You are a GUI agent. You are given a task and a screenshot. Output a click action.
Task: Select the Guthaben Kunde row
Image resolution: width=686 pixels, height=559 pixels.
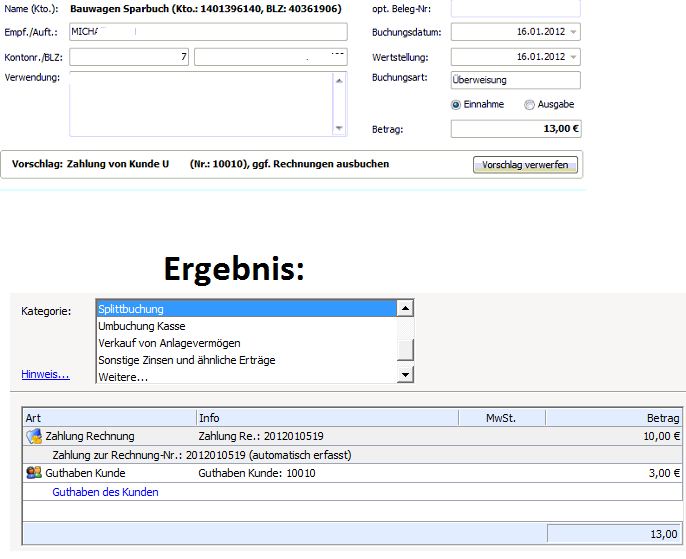(x=352, y=473)
